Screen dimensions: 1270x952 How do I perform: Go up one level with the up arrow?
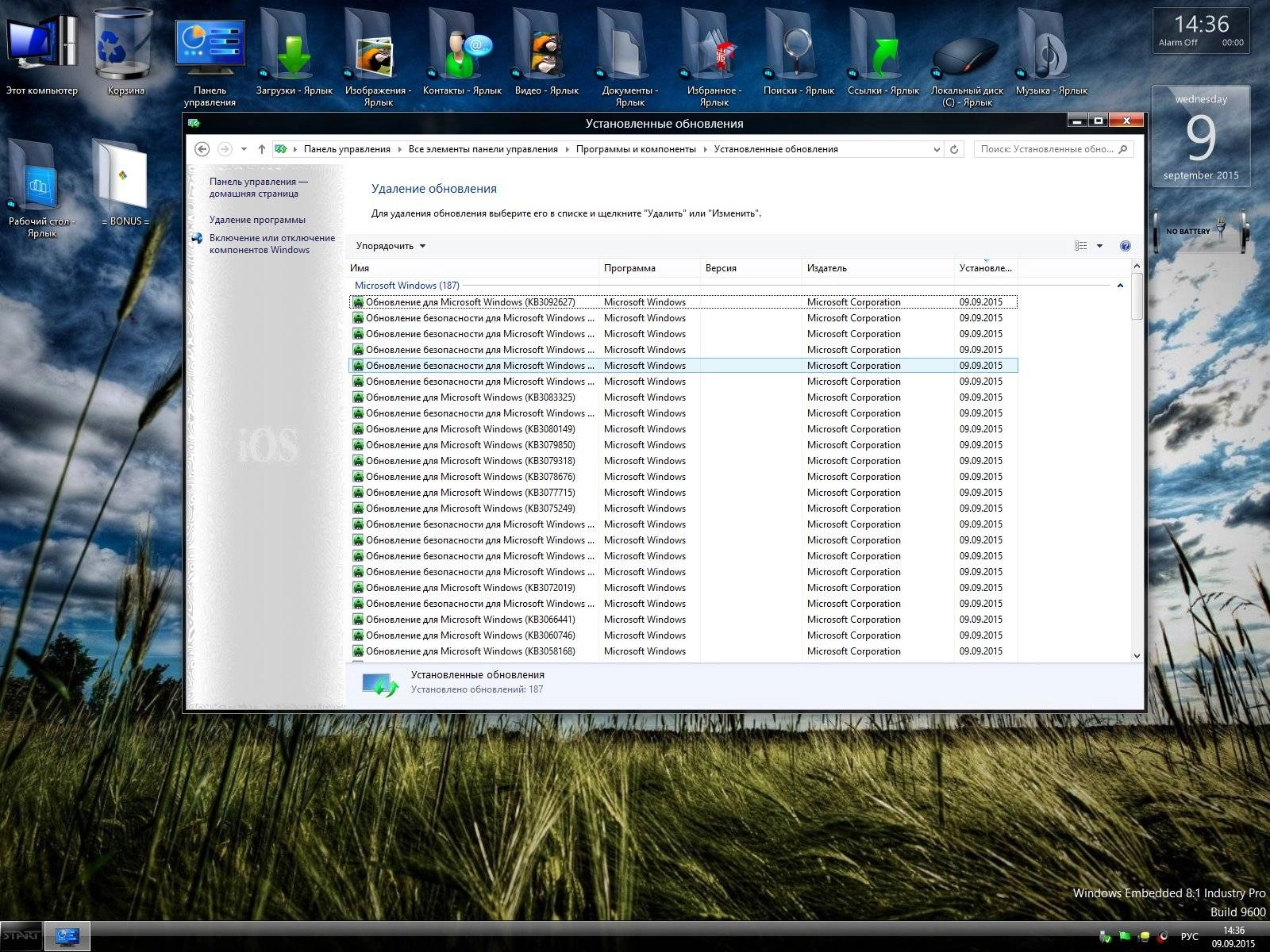pyautogui.click(x=261, y=149)
